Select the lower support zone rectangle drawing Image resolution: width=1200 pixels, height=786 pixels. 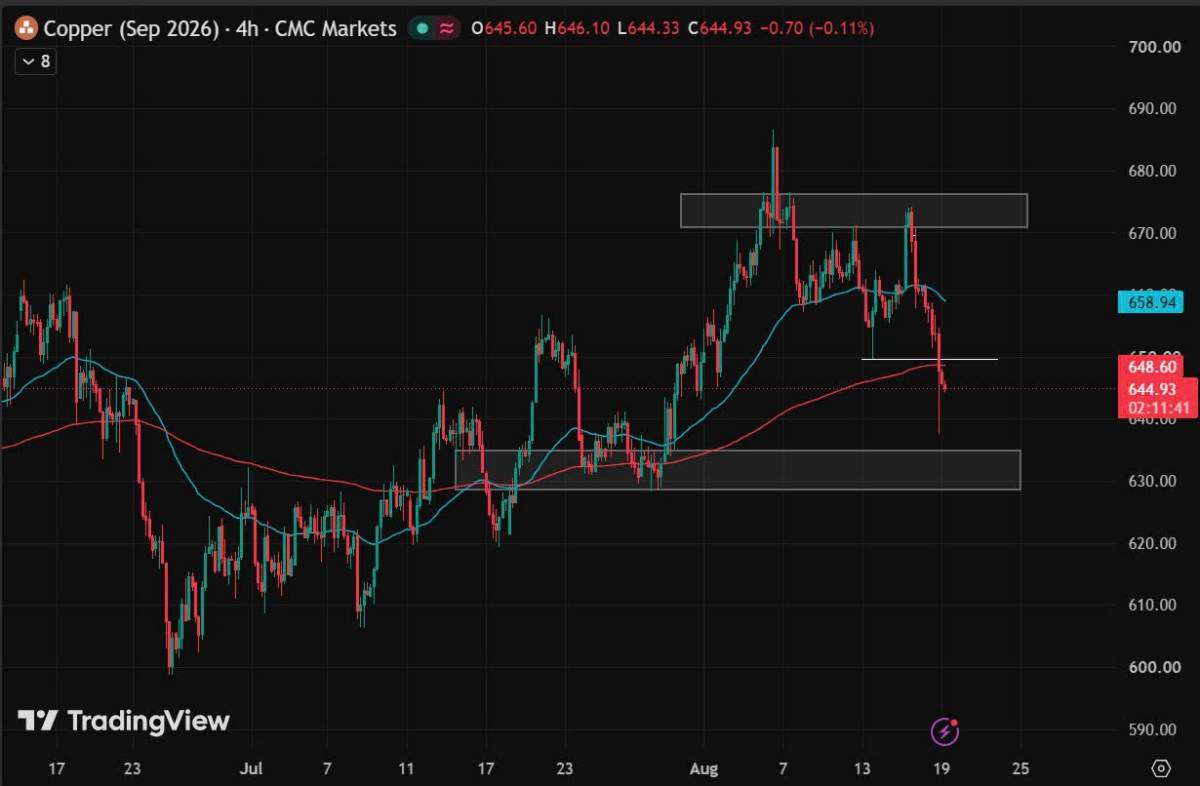pyautogui.click(x=738, y=470)
